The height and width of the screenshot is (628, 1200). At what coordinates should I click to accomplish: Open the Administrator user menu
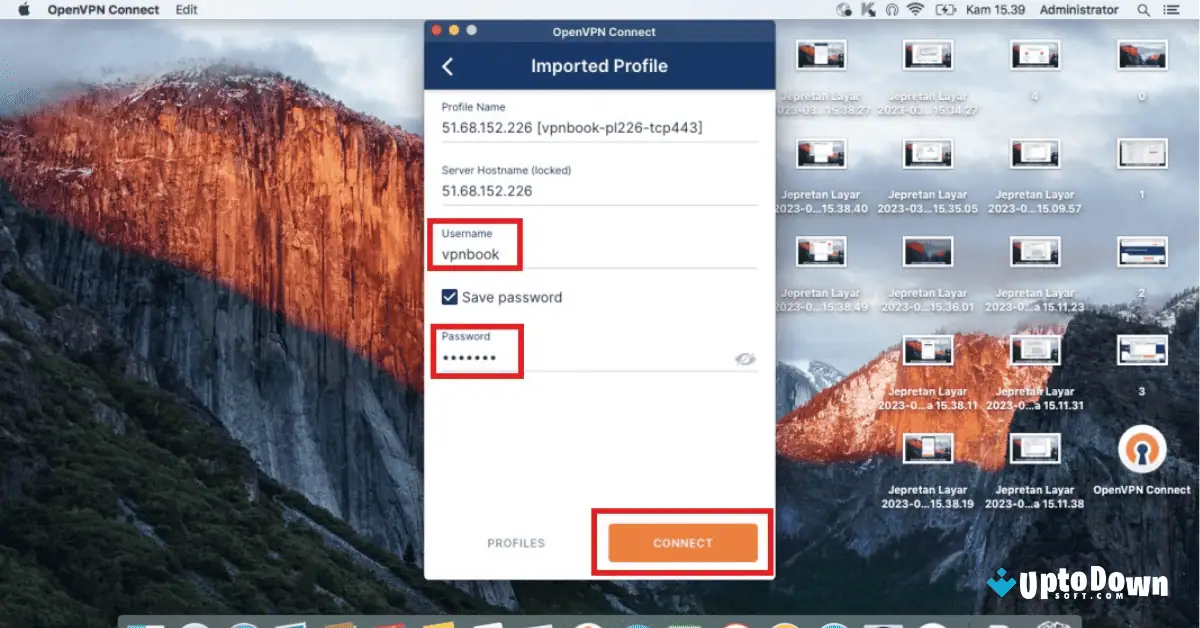pos(1078,9)
